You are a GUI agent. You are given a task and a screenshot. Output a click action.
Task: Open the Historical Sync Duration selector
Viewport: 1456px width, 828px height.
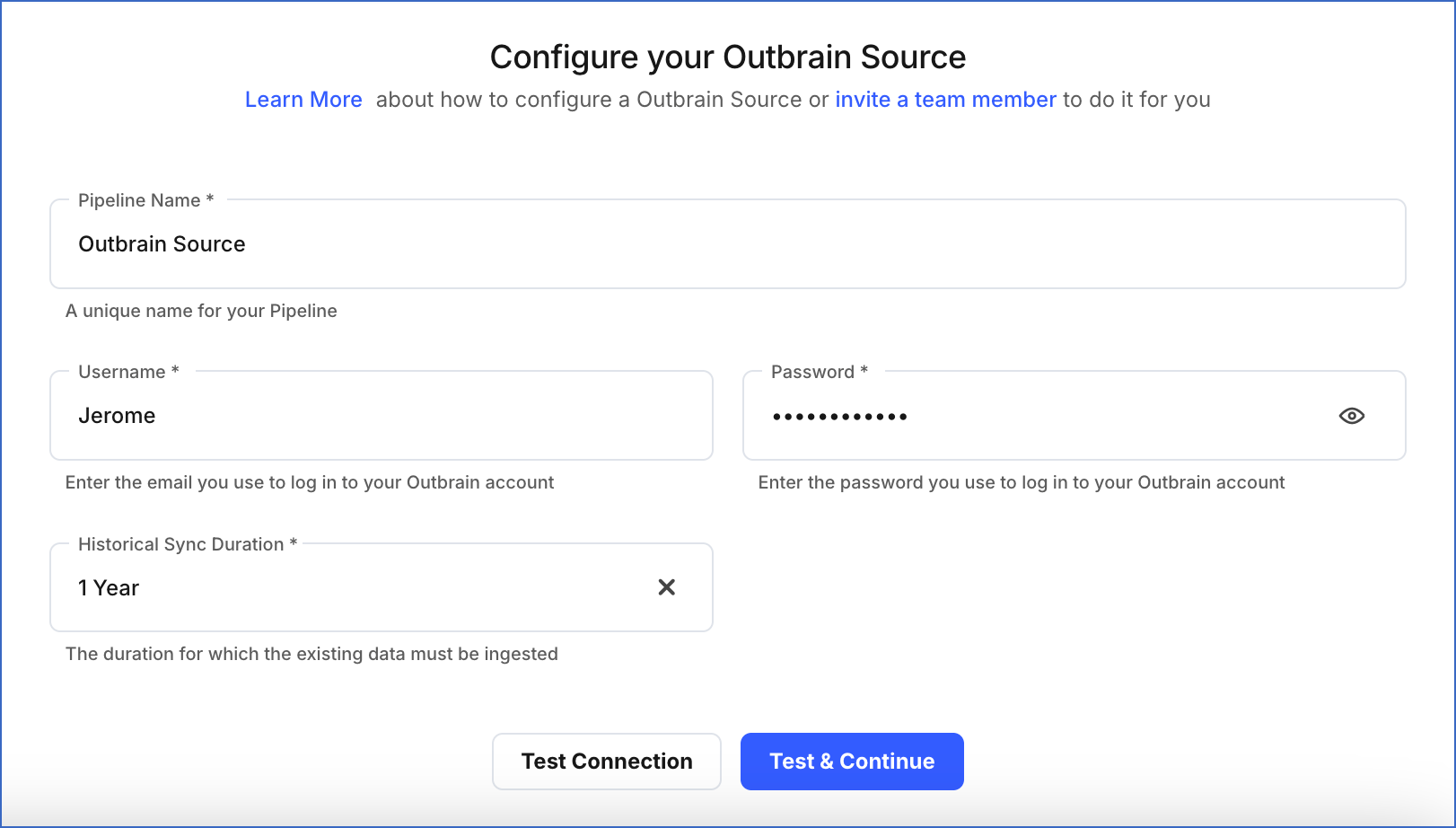(359, 587)
